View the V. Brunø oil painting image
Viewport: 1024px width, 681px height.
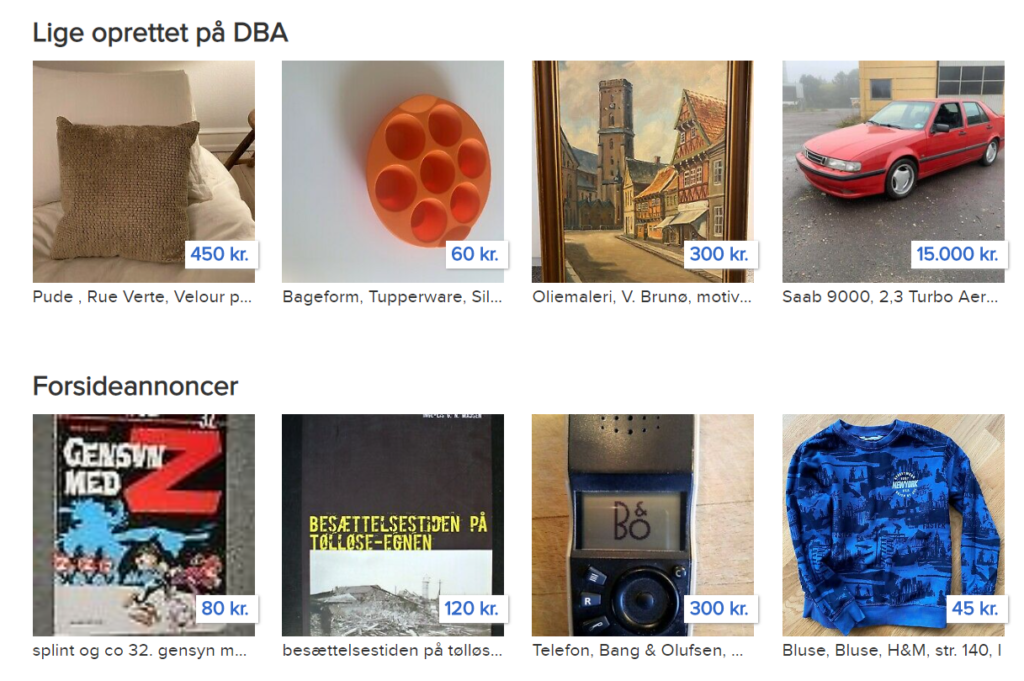(643, 172)
